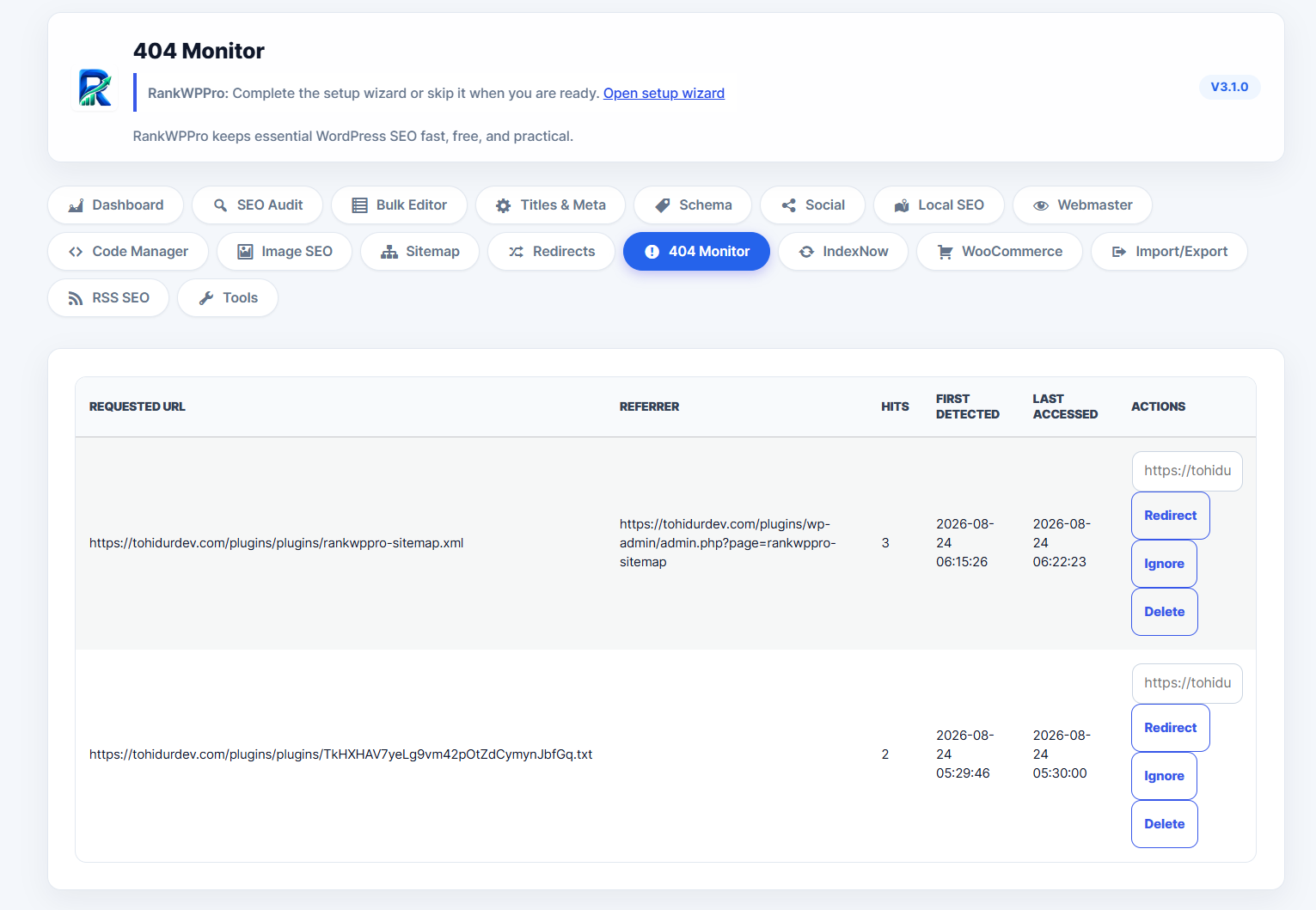Click the Dashboard chart icon
The image size is (1316, 910).
pos(76,205)
